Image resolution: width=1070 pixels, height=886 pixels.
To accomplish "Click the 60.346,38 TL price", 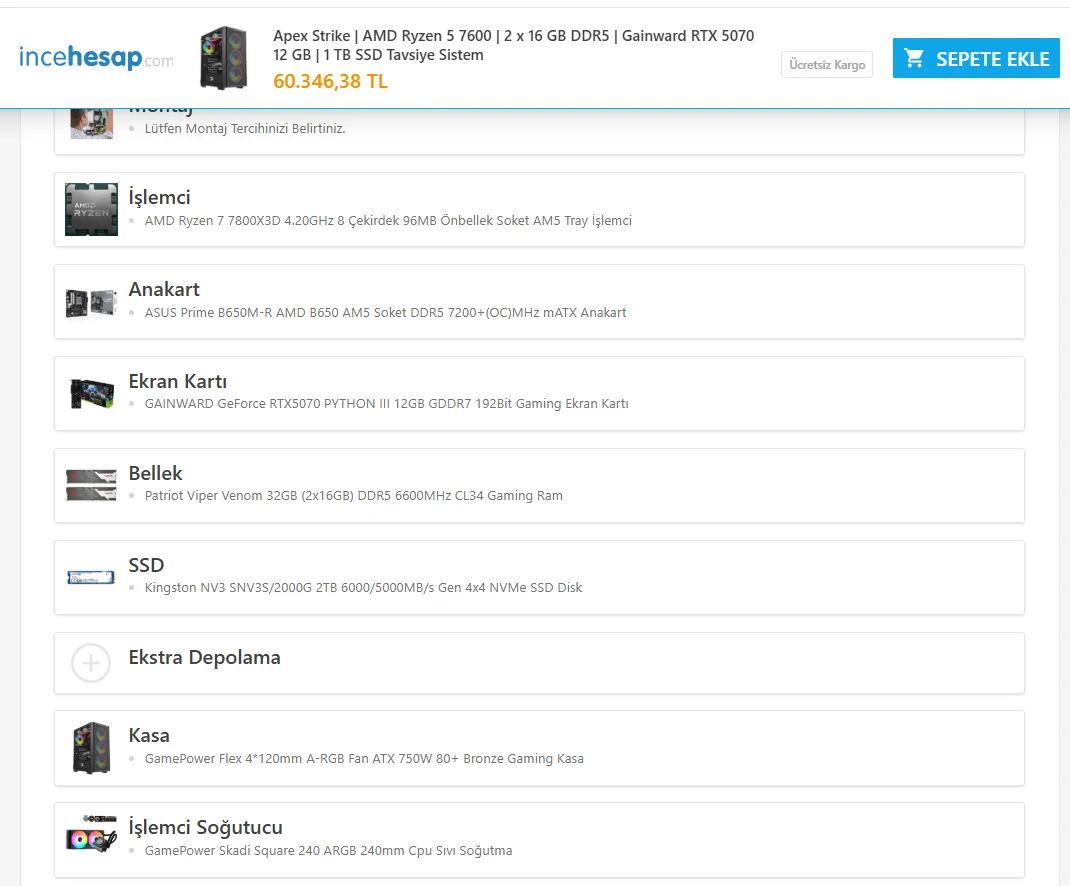I will click(x=330, y=81).
